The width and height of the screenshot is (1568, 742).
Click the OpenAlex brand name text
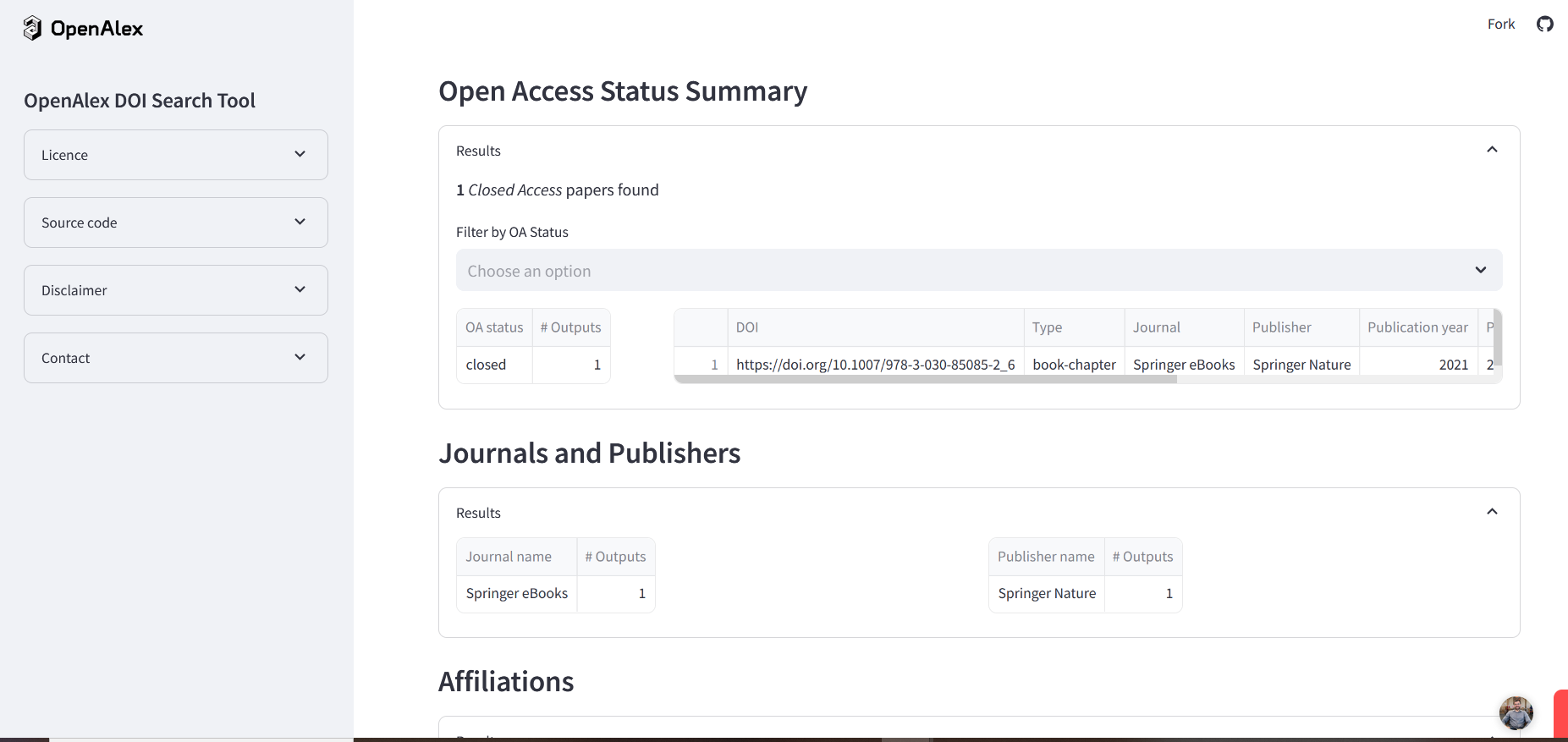pos(96,29)
